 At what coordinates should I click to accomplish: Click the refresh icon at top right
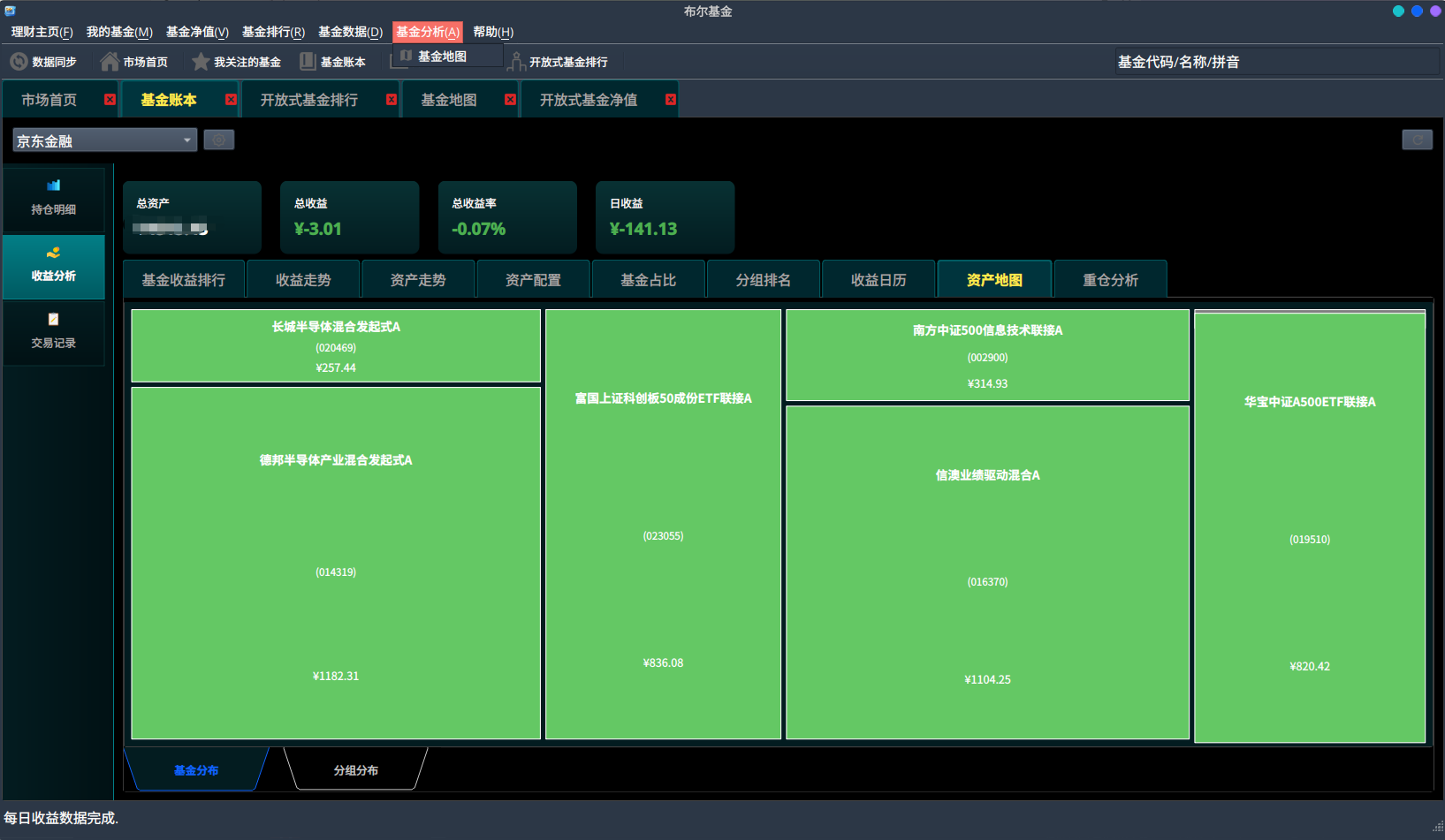click(x=1417, y=140)
